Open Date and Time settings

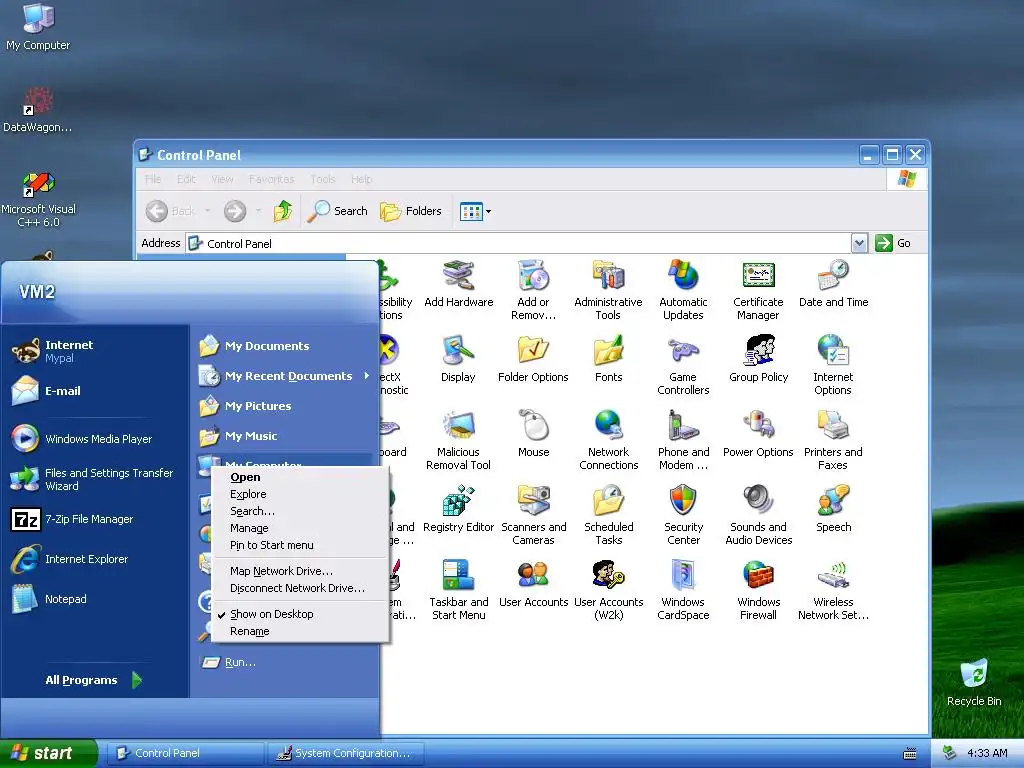click(833, 284)
